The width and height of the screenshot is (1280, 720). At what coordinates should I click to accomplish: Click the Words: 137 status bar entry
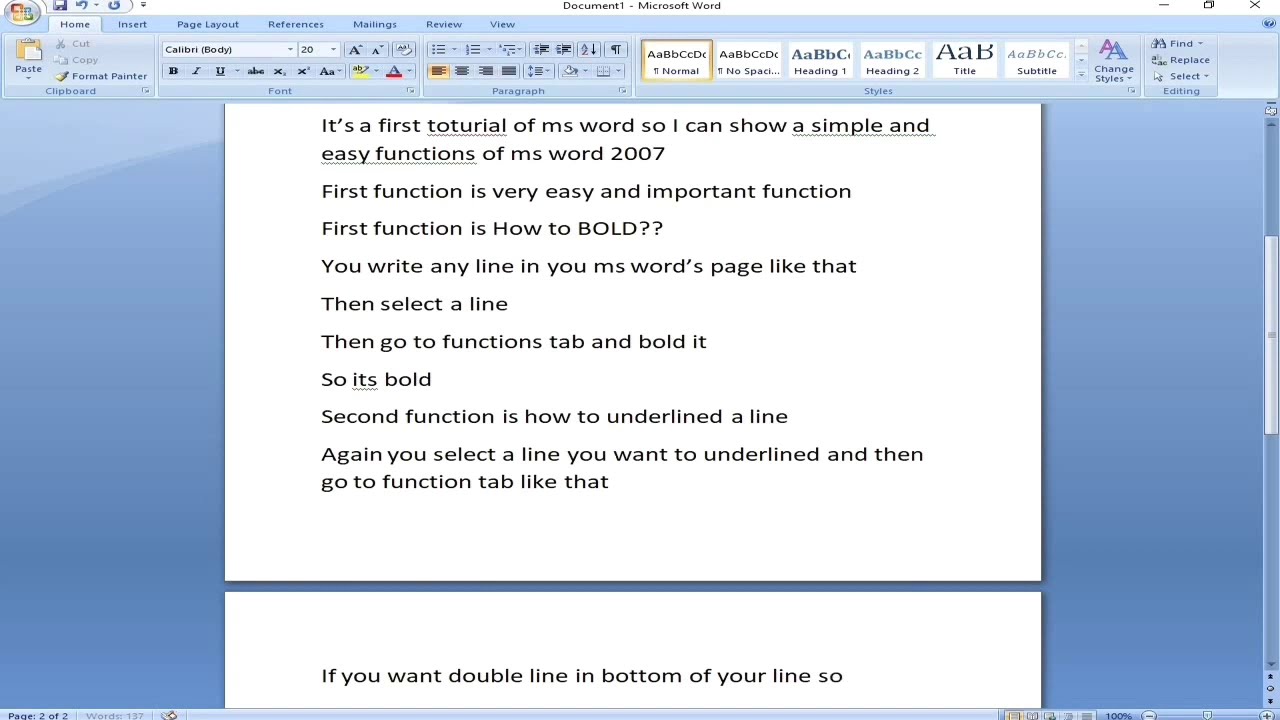click(115, 715)
